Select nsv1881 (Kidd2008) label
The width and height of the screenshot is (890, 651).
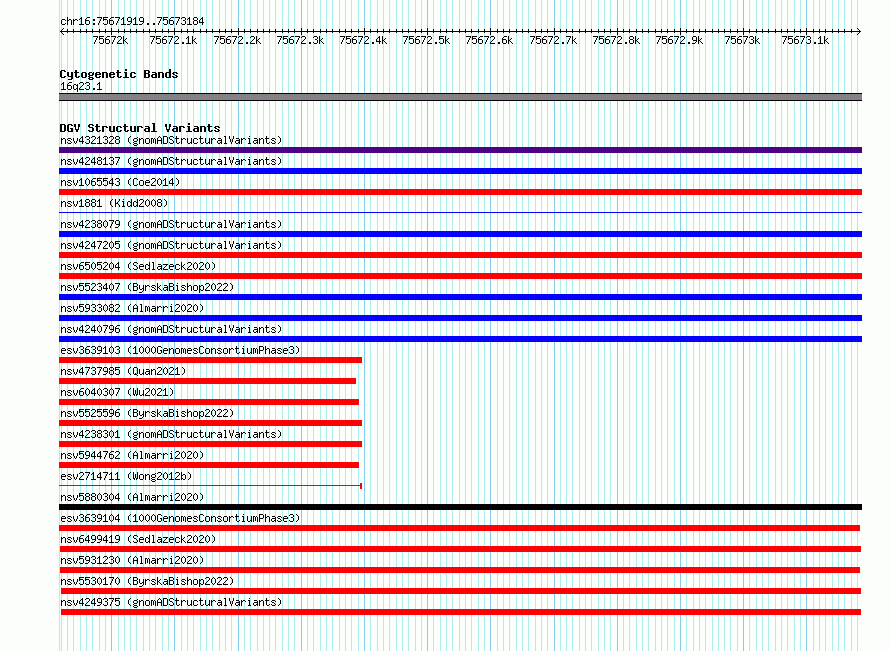[114, 203]
